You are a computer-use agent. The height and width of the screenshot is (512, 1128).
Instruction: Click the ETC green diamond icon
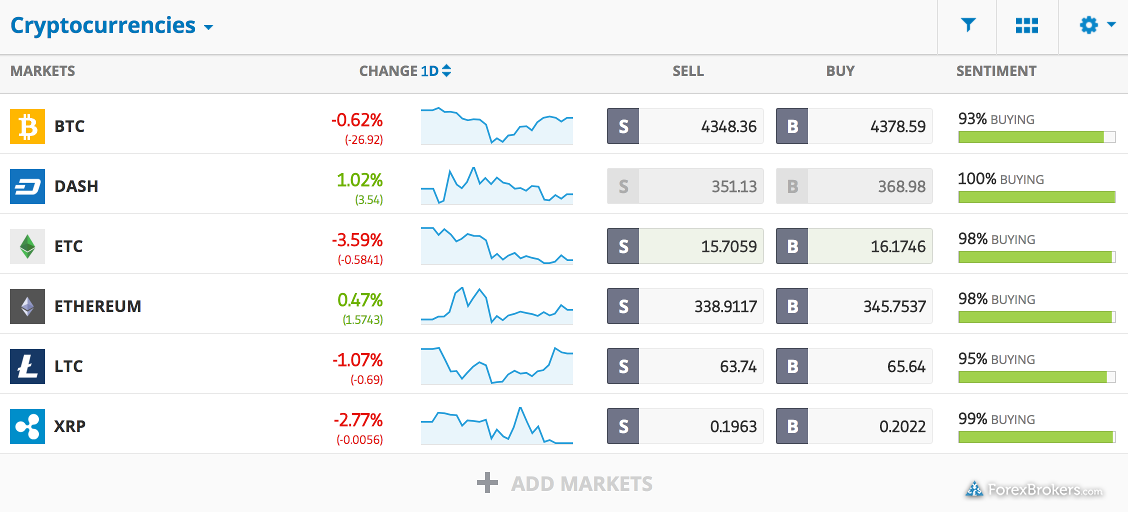[x=27, y=247]
